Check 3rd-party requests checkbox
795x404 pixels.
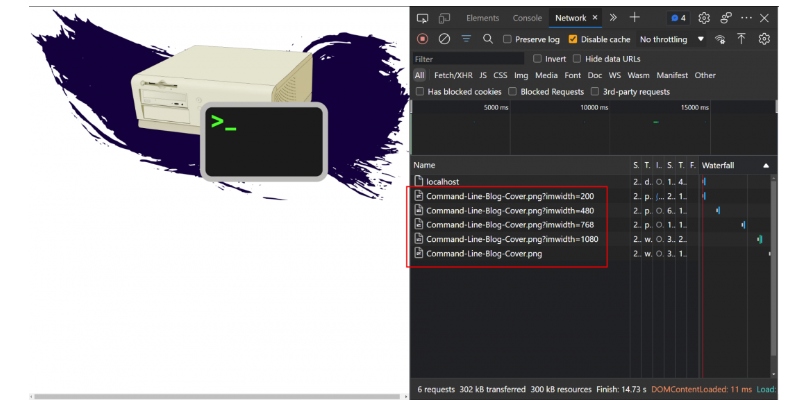click(x=595, y=92)
